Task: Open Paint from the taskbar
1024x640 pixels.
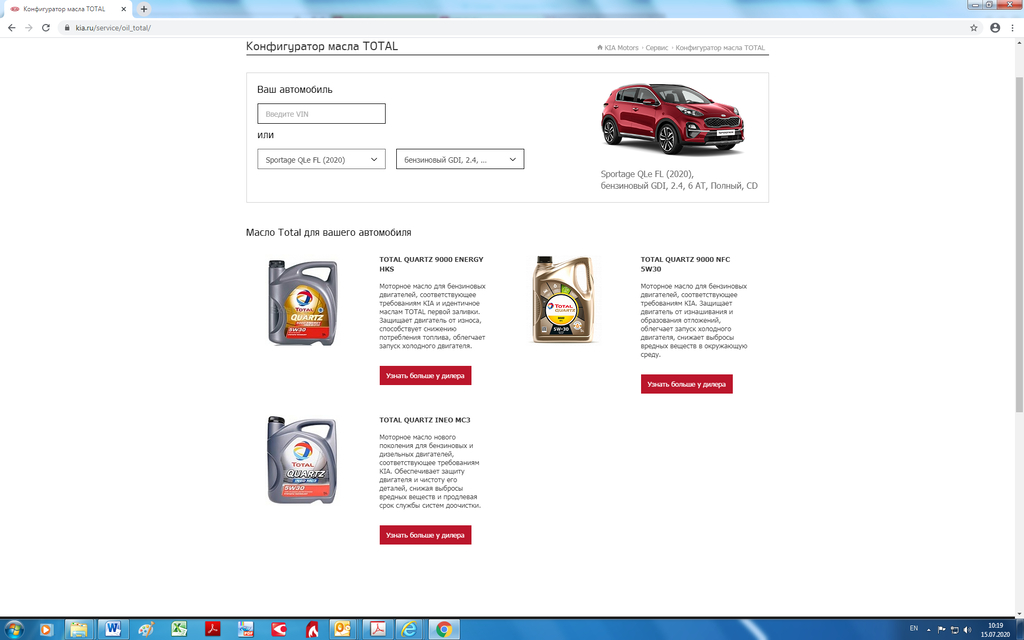Action: [x=146, y=630]
